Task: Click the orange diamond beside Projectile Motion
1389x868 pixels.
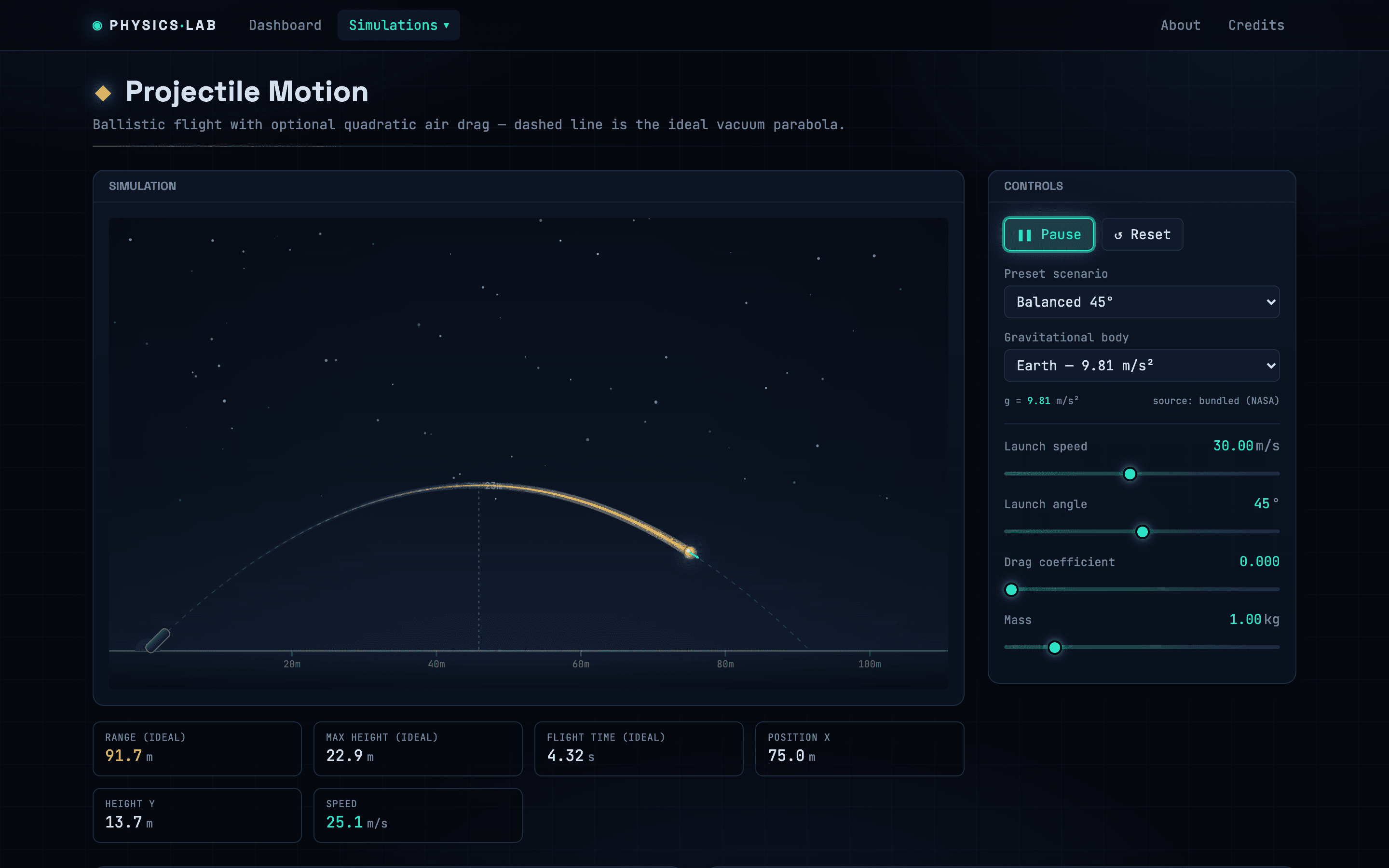Action: pos(103,93)
